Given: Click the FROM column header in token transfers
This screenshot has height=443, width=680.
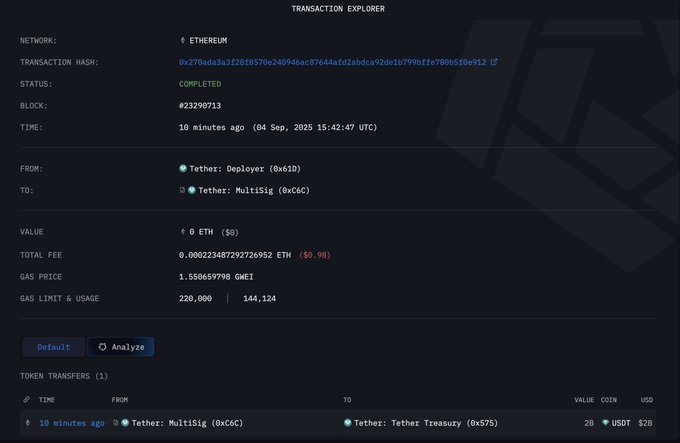Looking at the screenshot, I should pyautogui.click(x=120, y=400).
